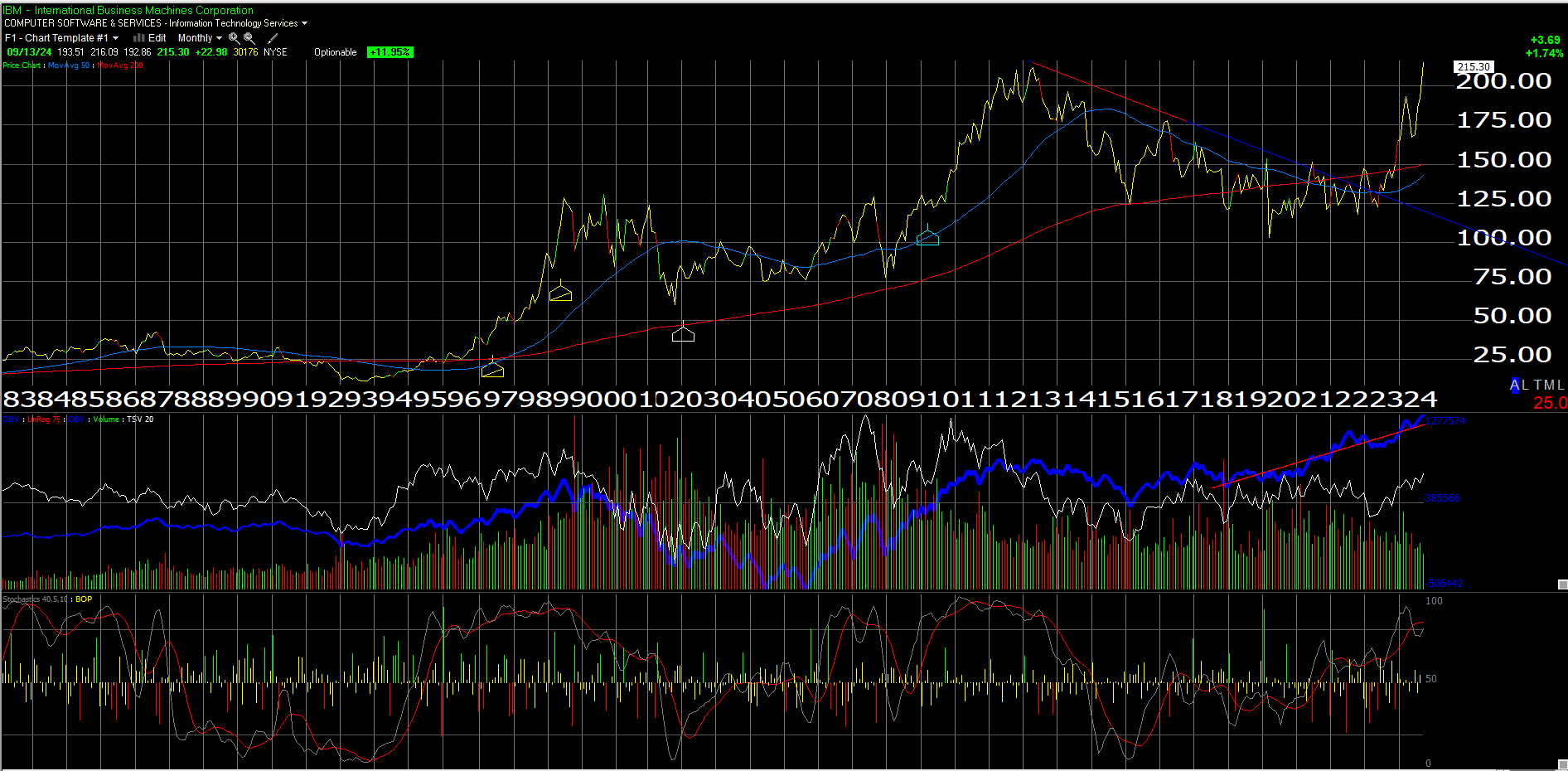Click the 216.09 high price value
Image resolution: width=1568 pixels, height=771 pixels.
tap(104, 51)
